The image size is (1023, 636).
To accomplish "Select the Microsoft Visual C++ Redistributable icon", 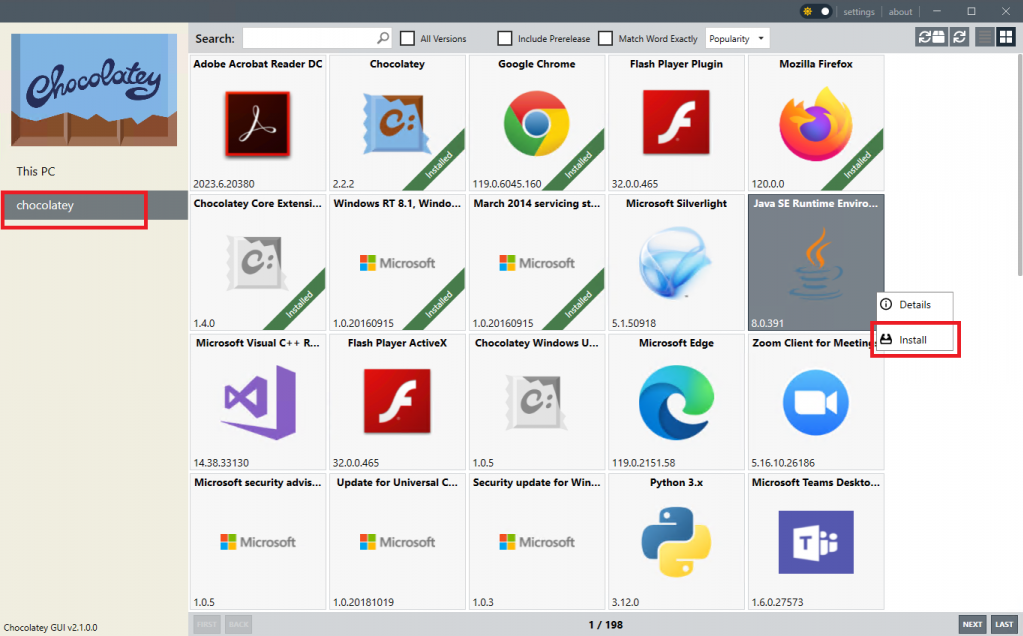I will click(259, 402).
